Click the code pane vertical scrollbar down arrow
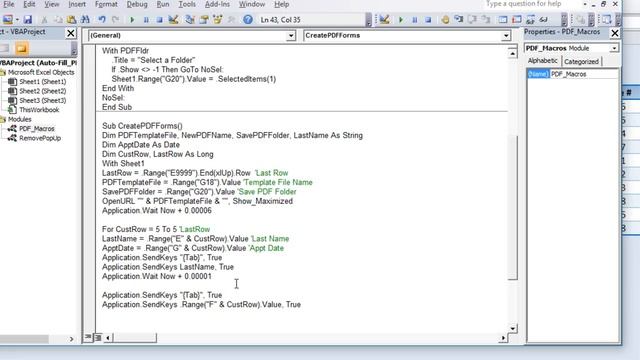The image size is (640, 360). [x=513, y=328]
